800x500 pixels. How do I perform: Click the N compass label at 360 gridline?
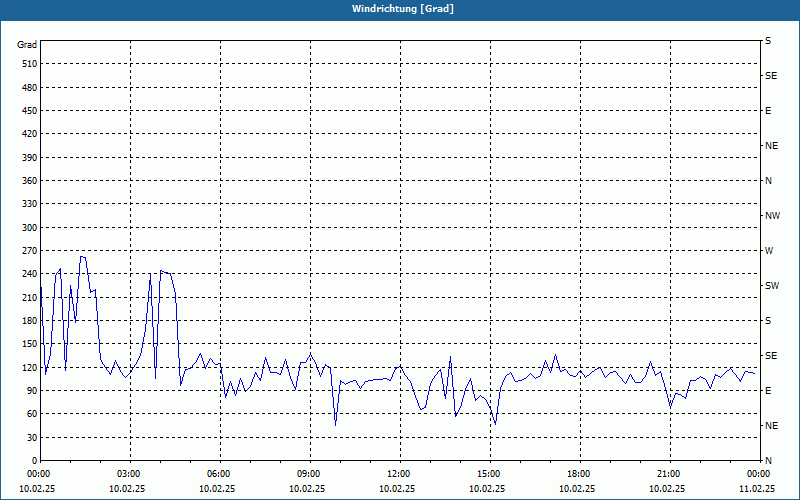[768, 181]
